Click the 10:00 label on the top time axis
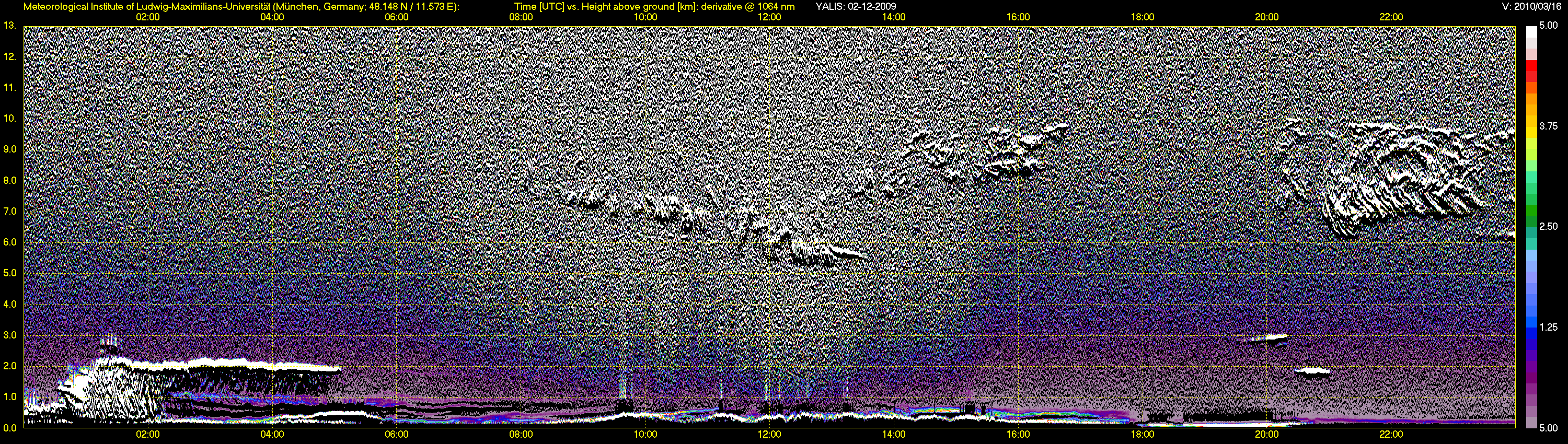 (x=645, y=17)
